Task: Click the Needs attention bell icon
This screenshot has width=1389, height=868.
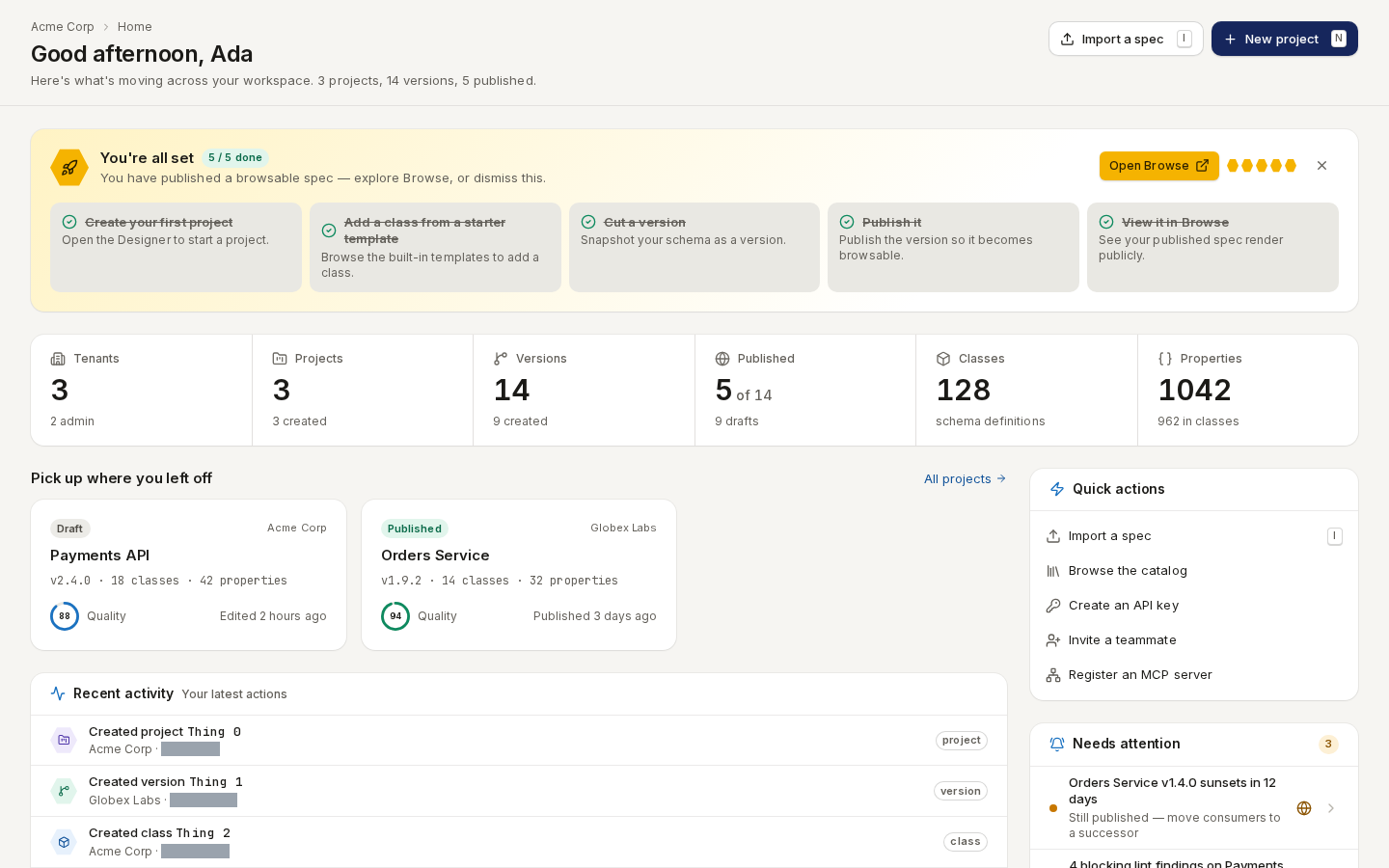Action: pos(1057,744)
